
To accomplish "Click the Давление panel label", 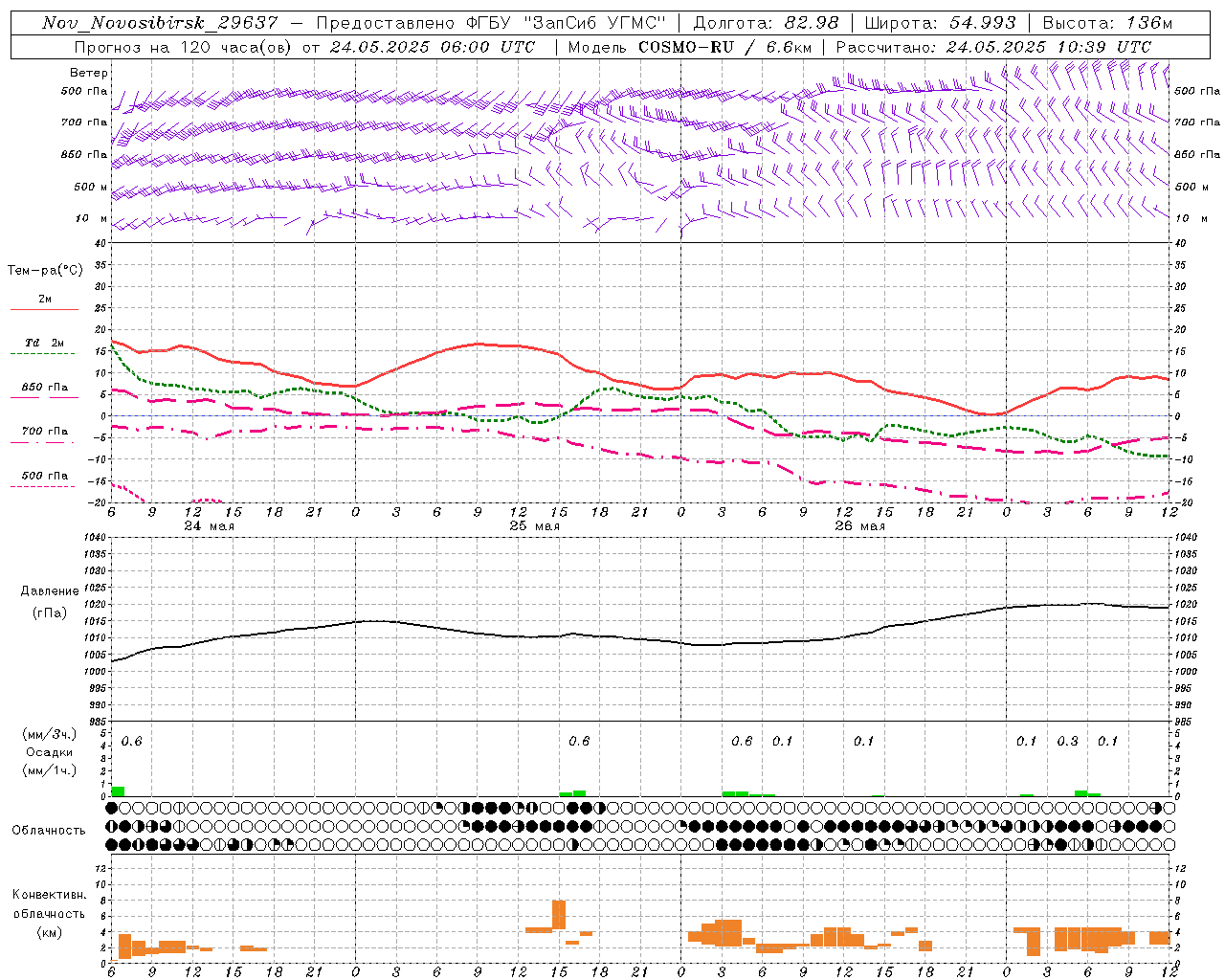I will point(50,591).
